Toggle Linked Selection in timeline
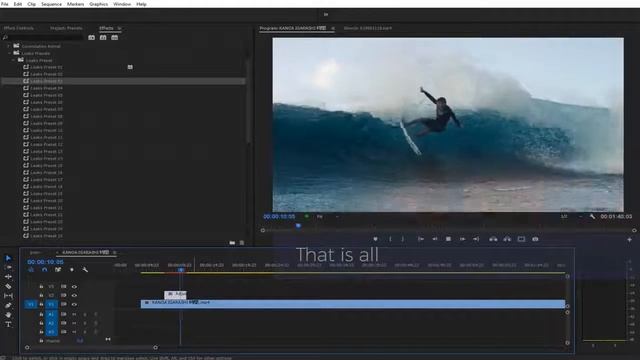The height and width of the screenshot is (360, 640). (x=58, y=270)
